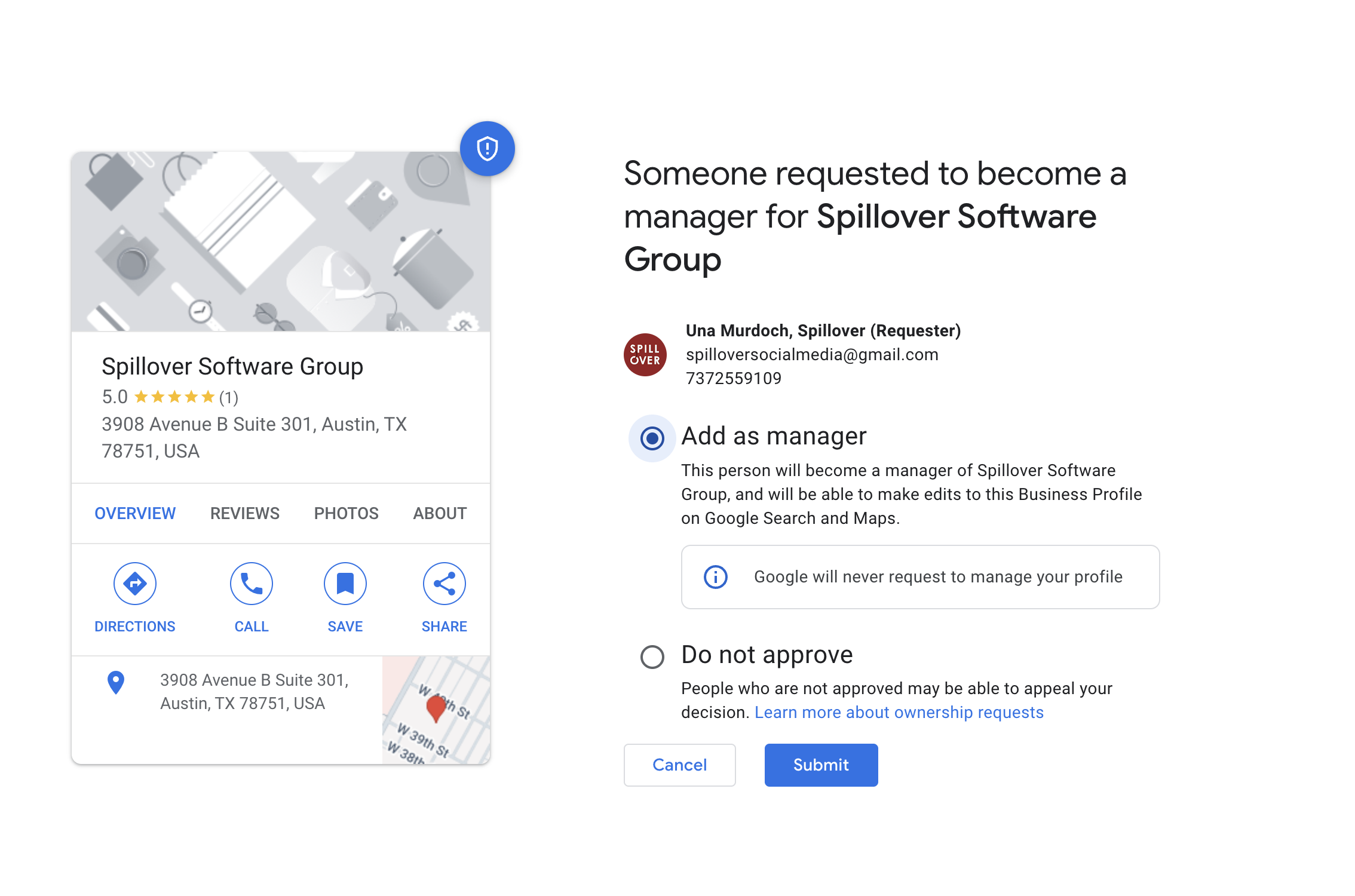The width and height of the screenshot is (1355, 896).
Task: Click the business cover image
Action: [281, 241]
